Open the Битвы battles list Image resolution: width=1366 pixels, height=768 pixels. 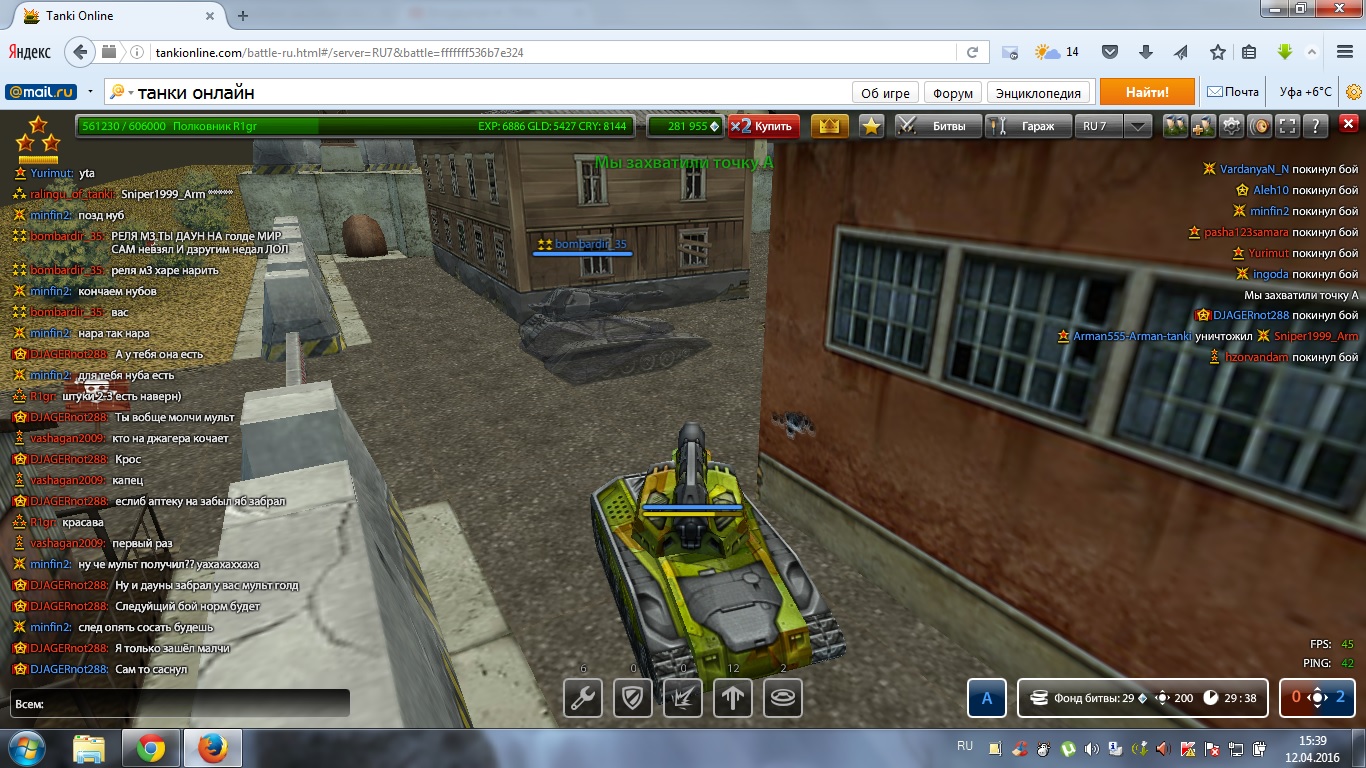(936, 126)
